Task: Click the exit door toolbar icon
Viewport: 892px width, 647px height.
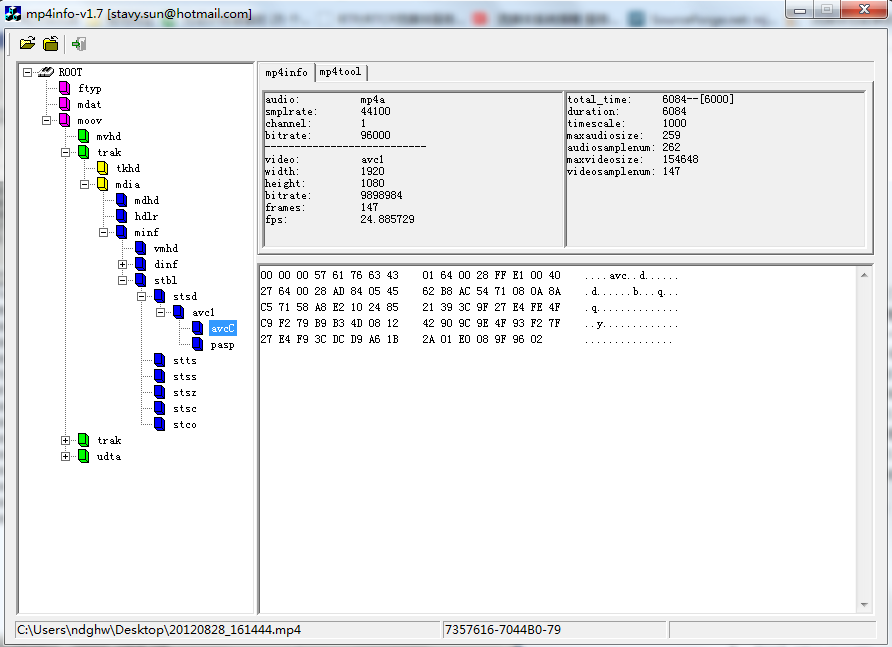Action: click(x=79, y=43)
